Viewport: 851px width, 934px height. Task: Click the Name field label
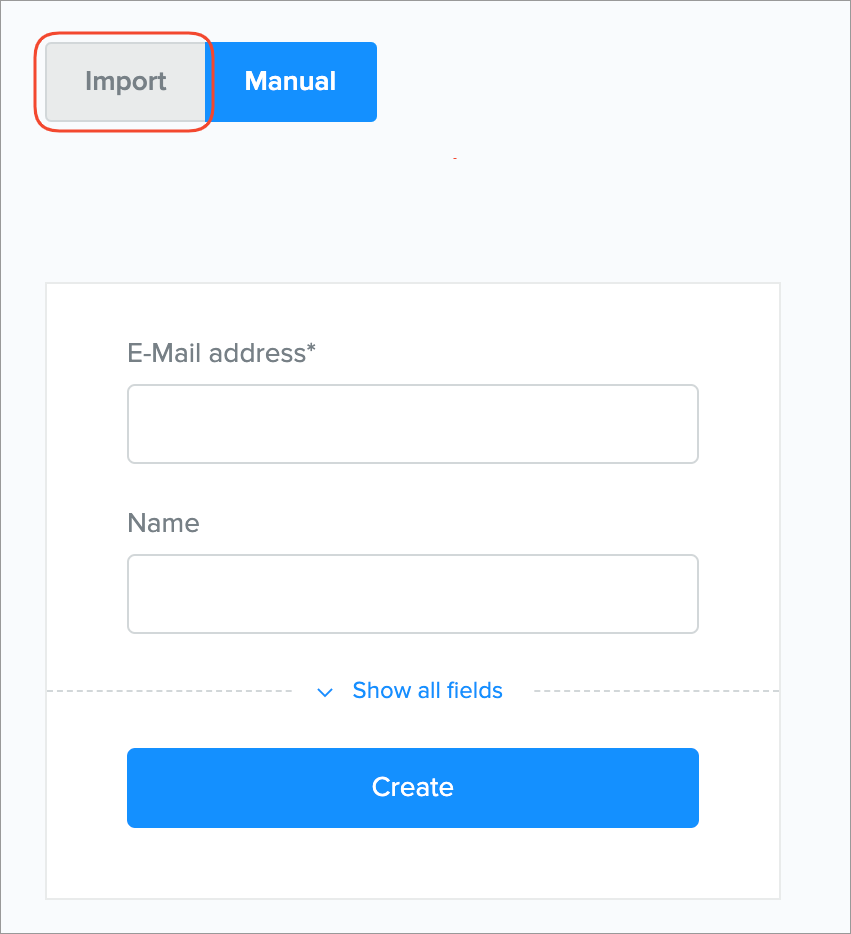(x=163, y=523)
